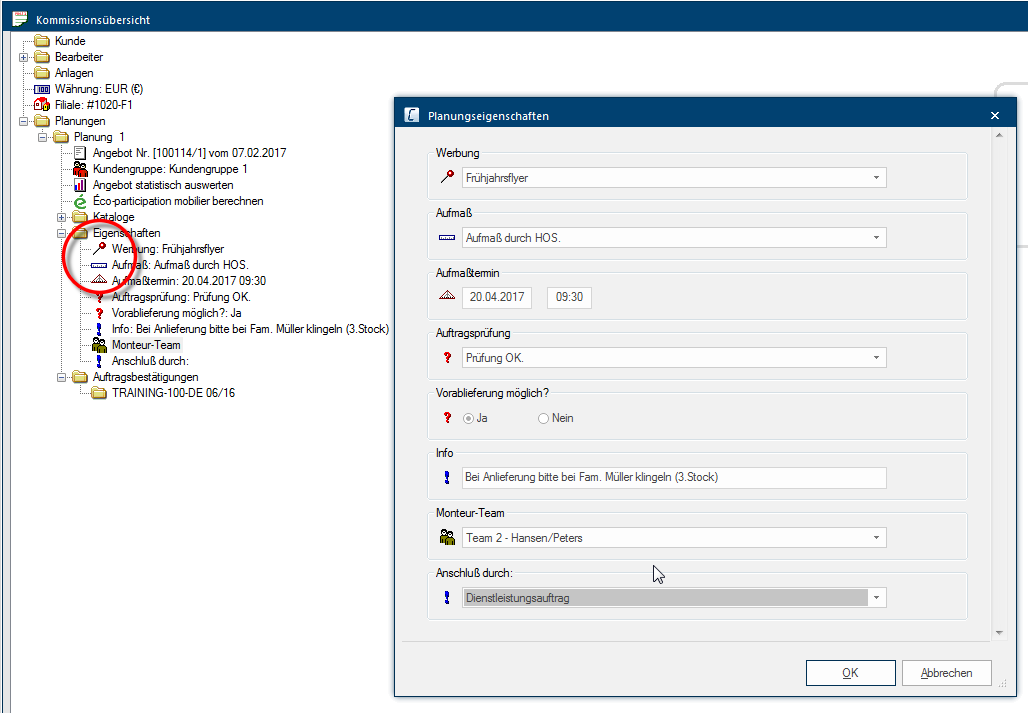Expand the Bearbeiter tree node
Viewport: 1028px width, 713px height.
click(x=24, y=57)
